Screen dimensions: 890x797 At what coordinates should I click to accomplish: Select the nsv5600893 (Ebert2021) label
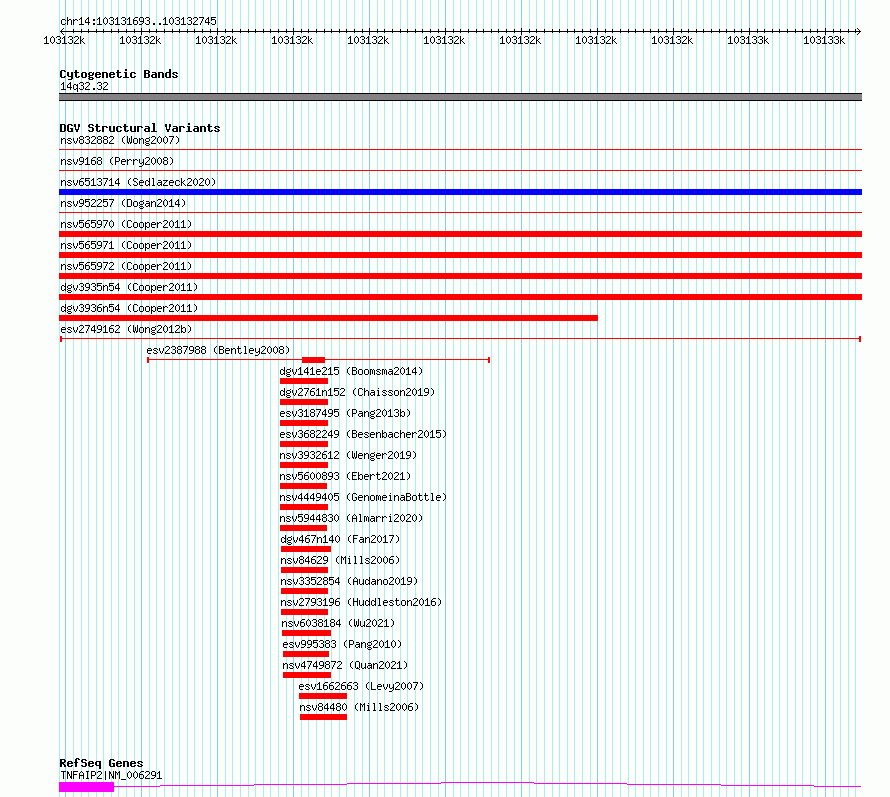(x=345, y=476)
